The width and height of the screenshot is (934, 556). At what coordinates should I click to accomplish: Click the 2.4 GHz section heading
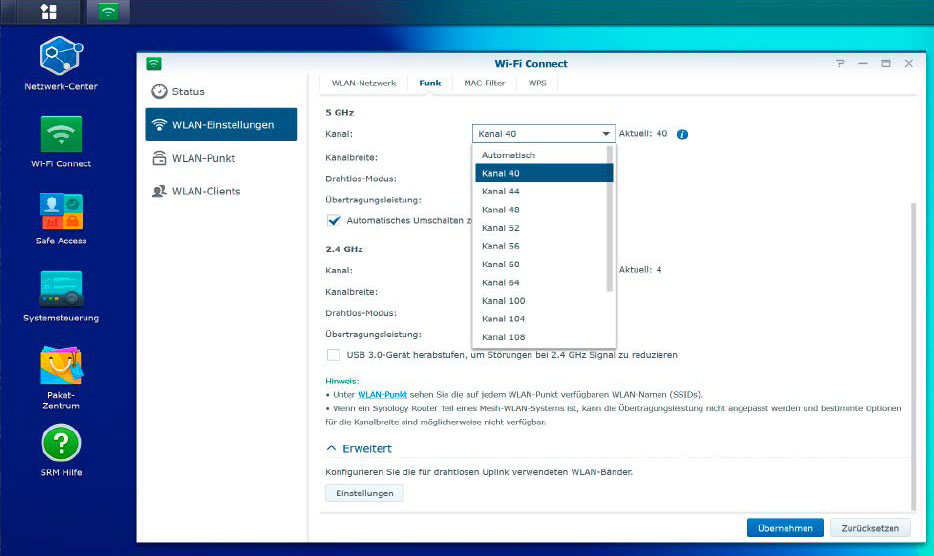click(344, 249)
